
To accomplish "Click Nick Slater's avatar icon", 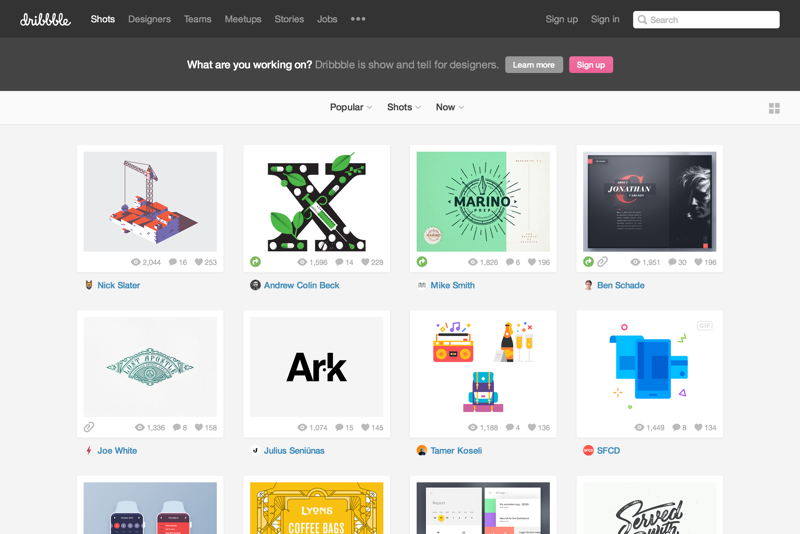I will 89,285.
